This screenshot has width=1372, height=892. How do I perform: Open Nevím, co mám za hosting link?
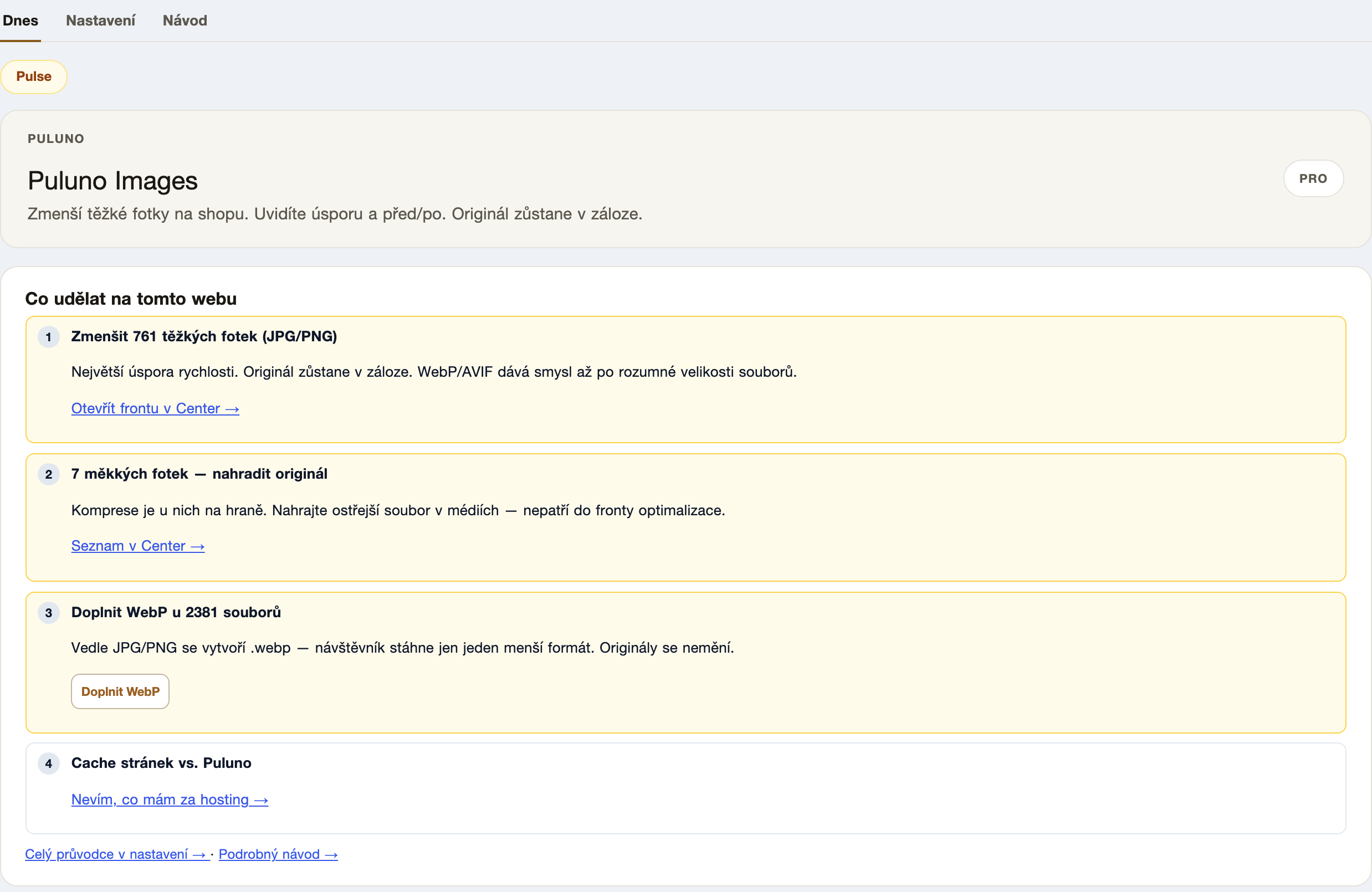point(170,799)
